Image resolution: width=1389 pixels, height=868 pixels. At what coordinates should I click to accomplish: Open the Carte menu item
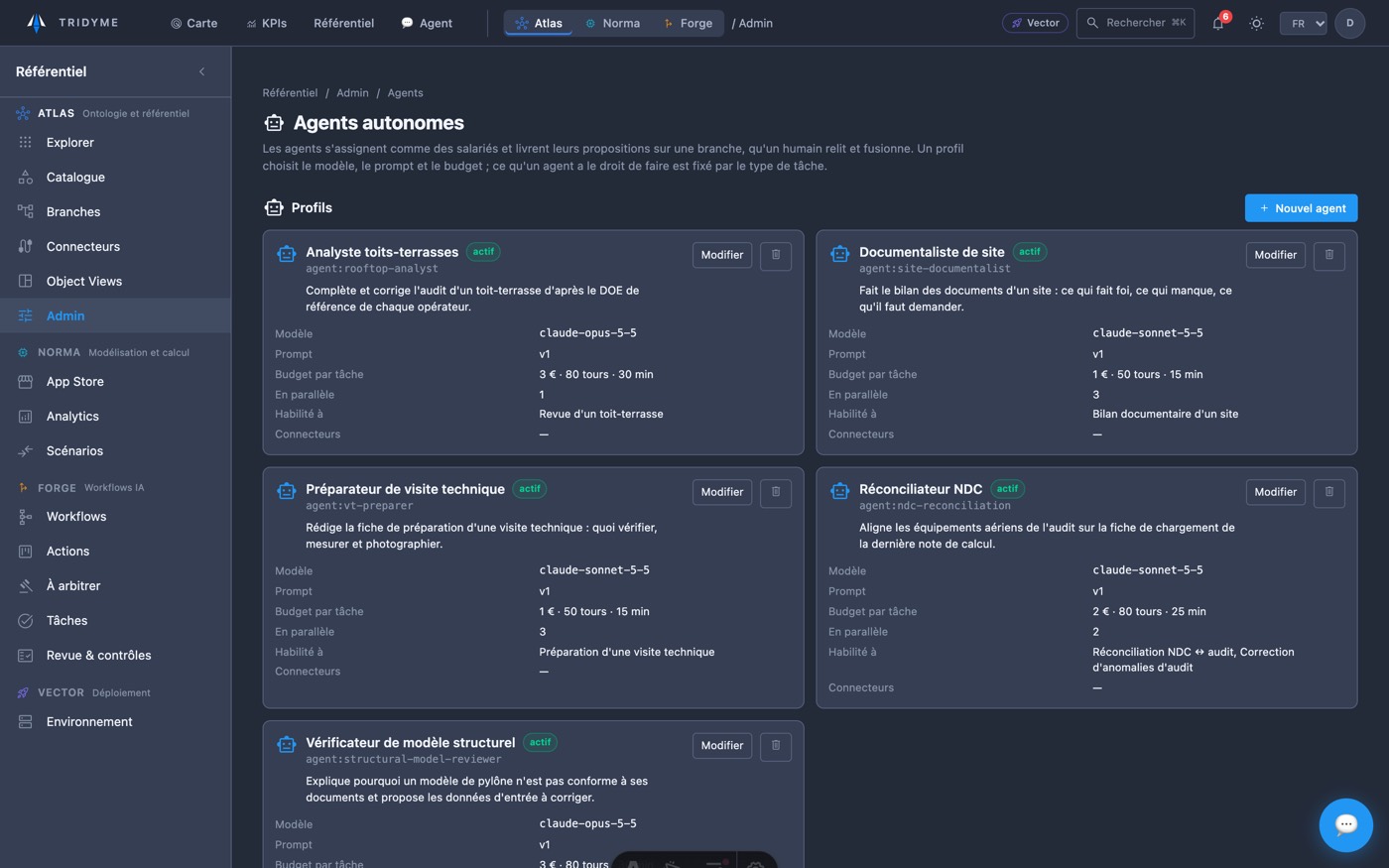click(x=193, y=23)
